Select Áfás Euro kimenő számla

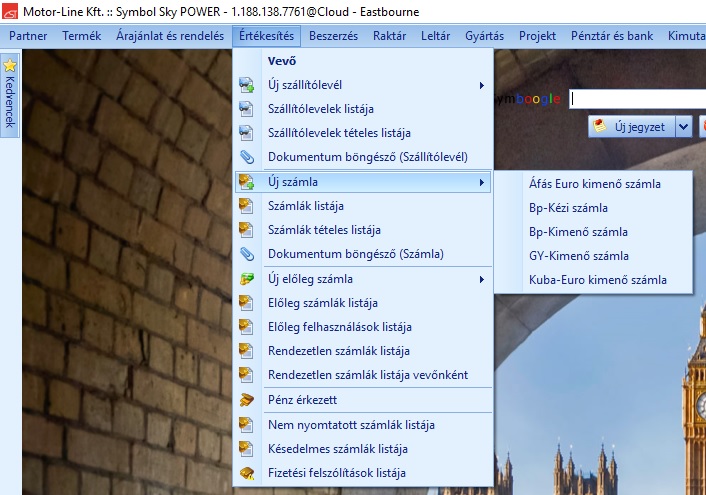tap(594, 184)
